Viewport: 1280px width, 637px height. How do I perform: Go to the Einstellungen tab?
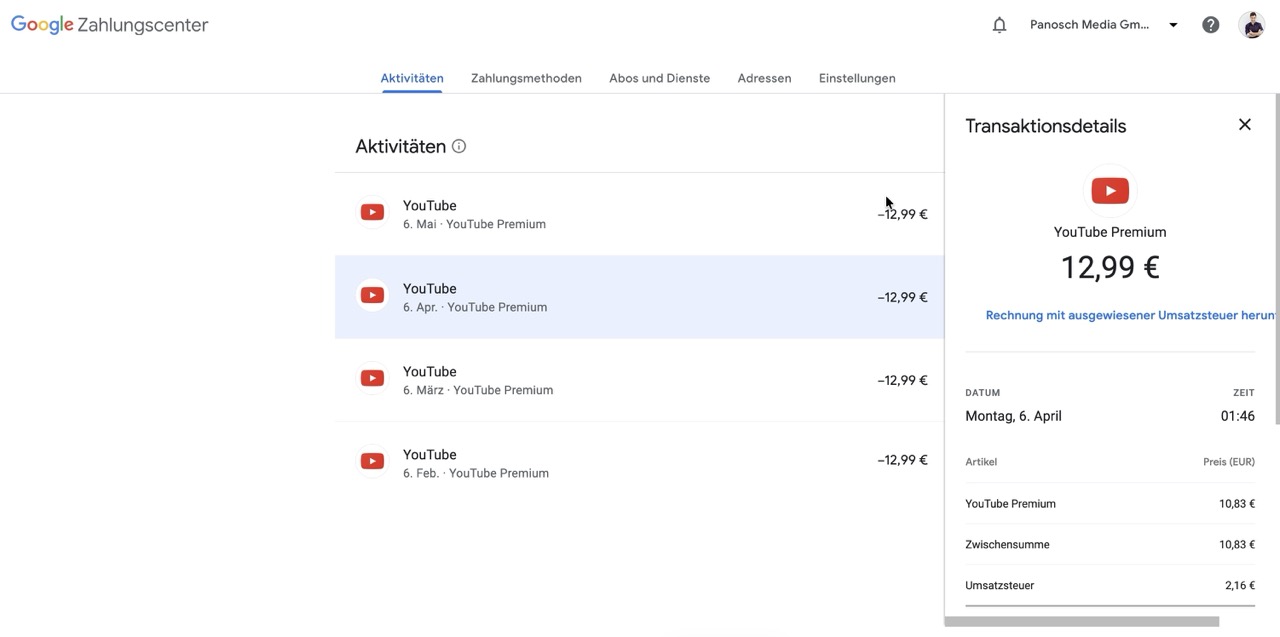click(x=857, y=78)
